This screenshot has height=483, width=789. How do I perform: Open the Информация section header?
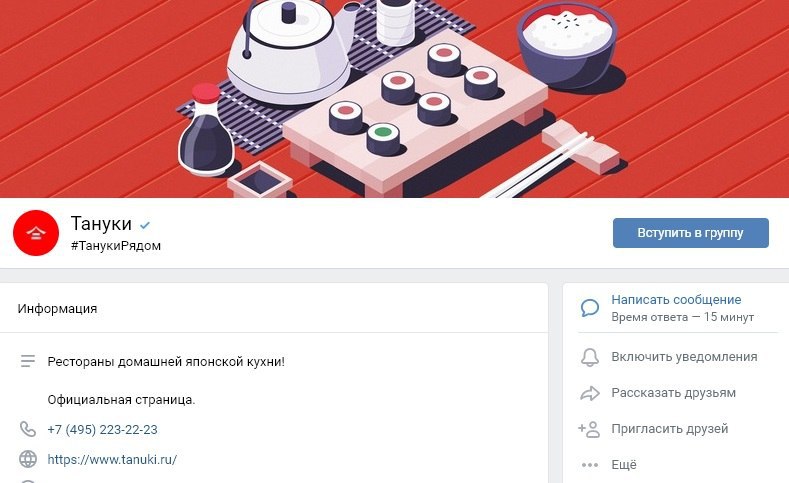tap(57, 308)
